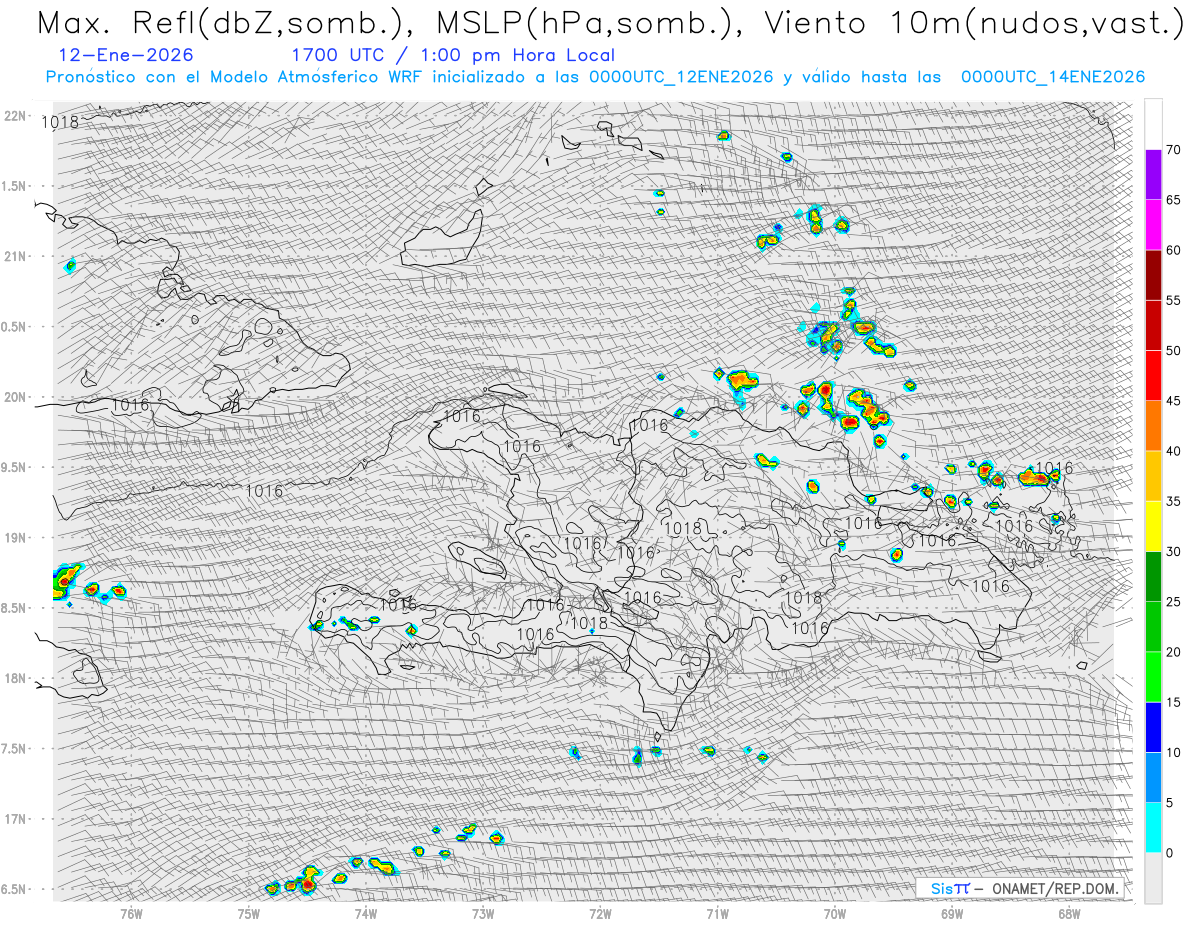Click the colorbar value label "35"
The height and width of the screenshot is (927, 1200).
click(1173, 501)
